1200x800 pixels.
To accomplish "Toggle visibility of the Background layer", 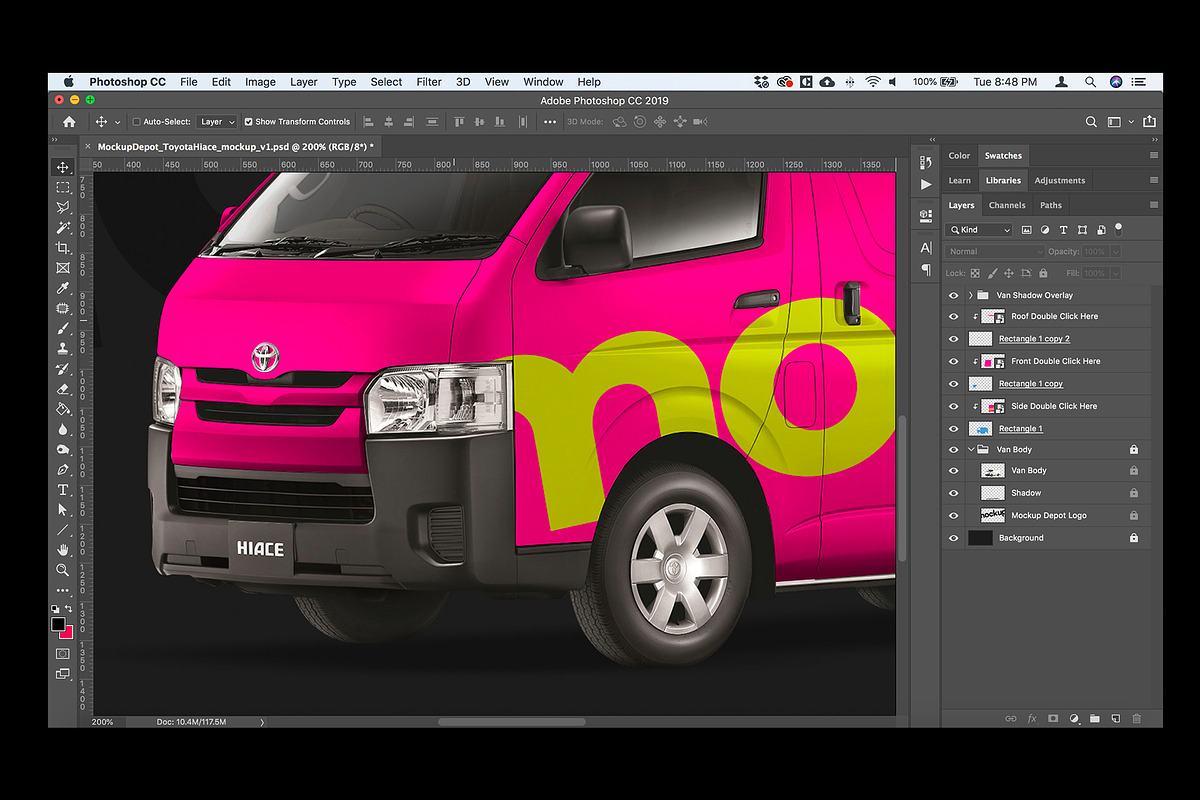I will point(953,537).
